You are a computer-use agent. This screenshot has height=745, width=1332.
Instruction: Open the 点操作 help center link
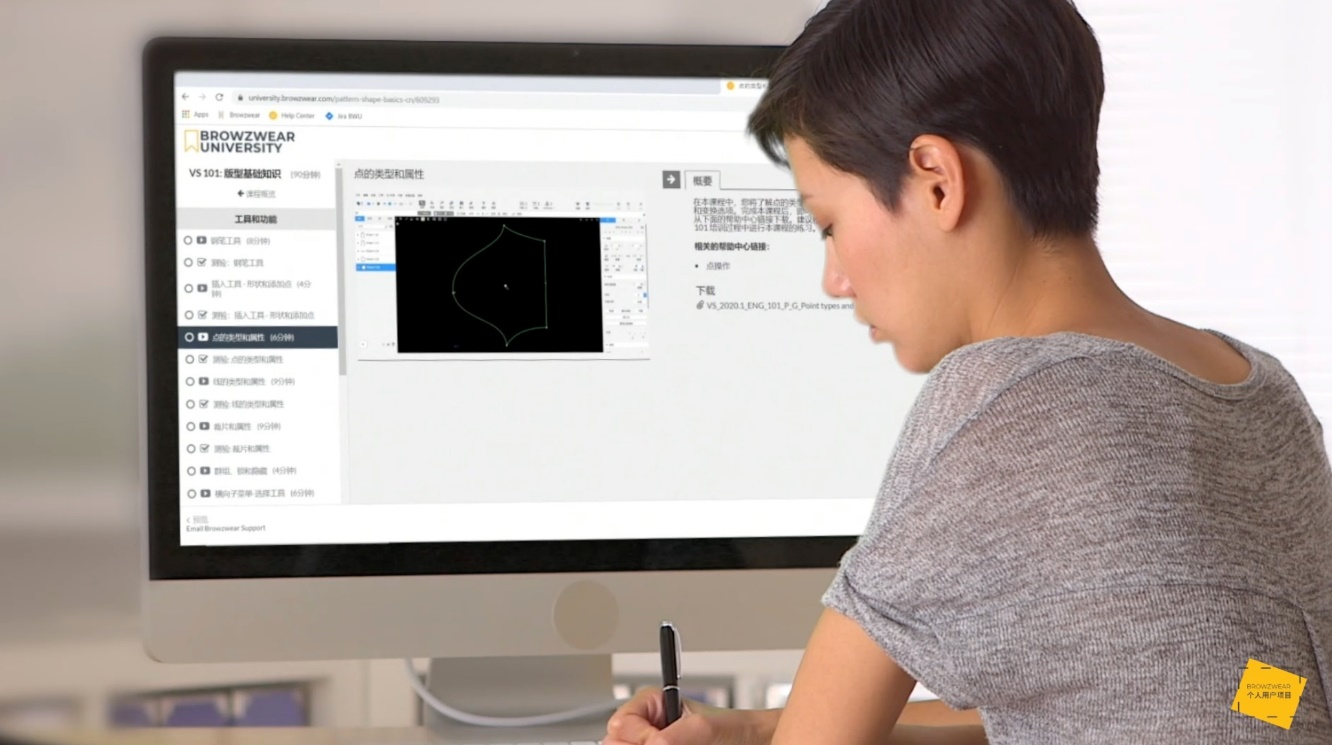coord(718,266)
